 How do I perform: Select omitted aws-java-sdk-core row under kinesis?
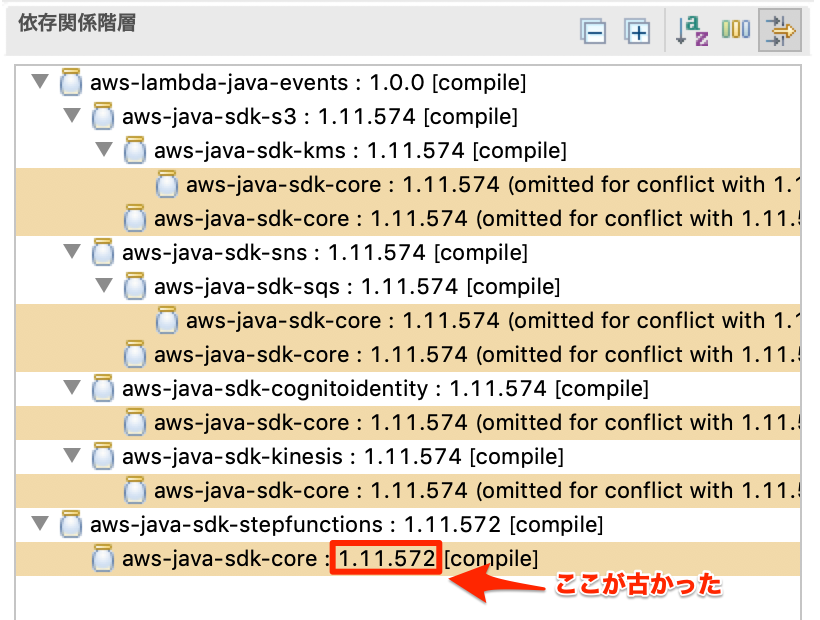(x=408, y=490)
